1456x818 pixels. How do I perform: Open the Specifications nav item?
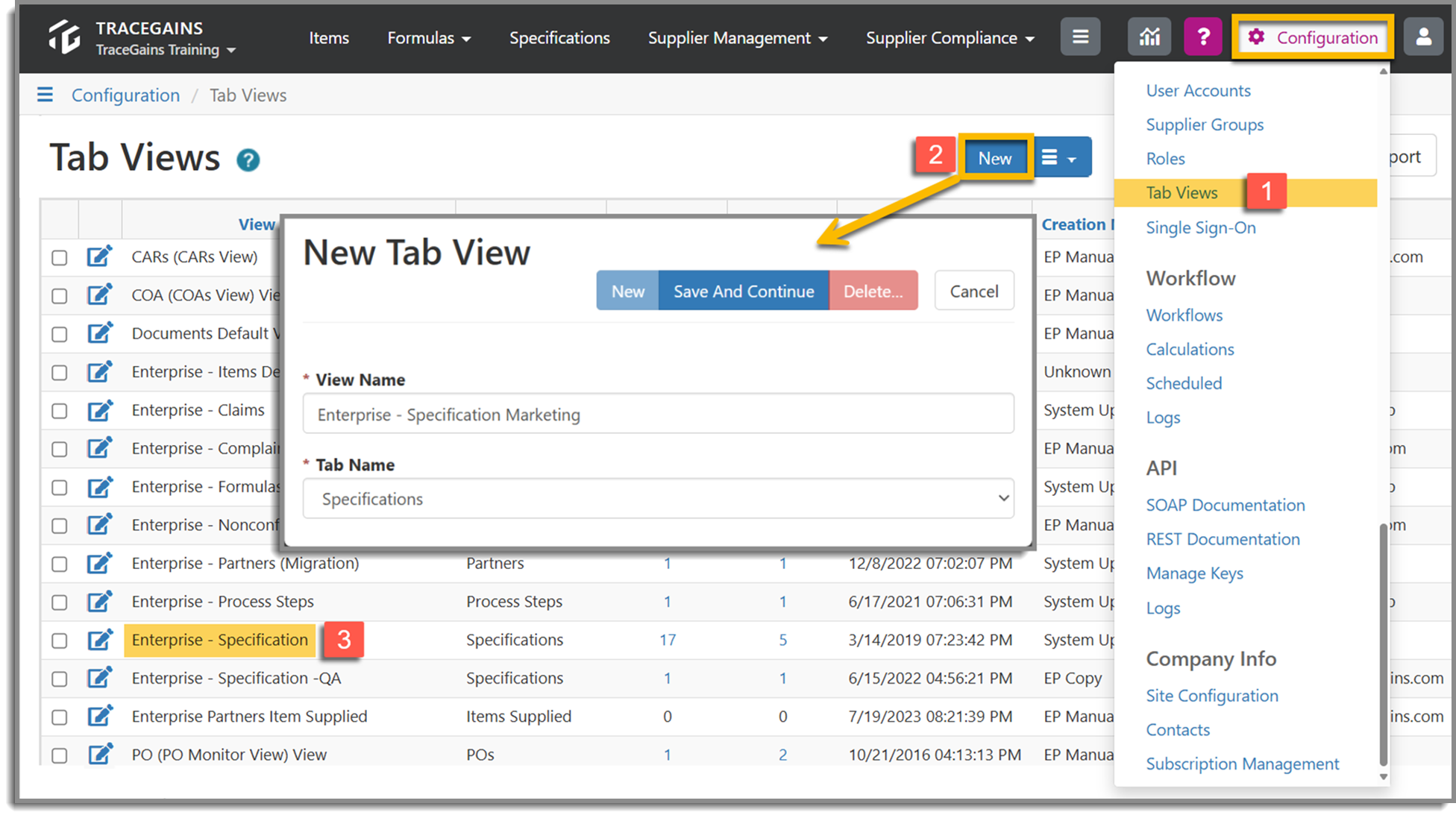click(x=559, y=37)
